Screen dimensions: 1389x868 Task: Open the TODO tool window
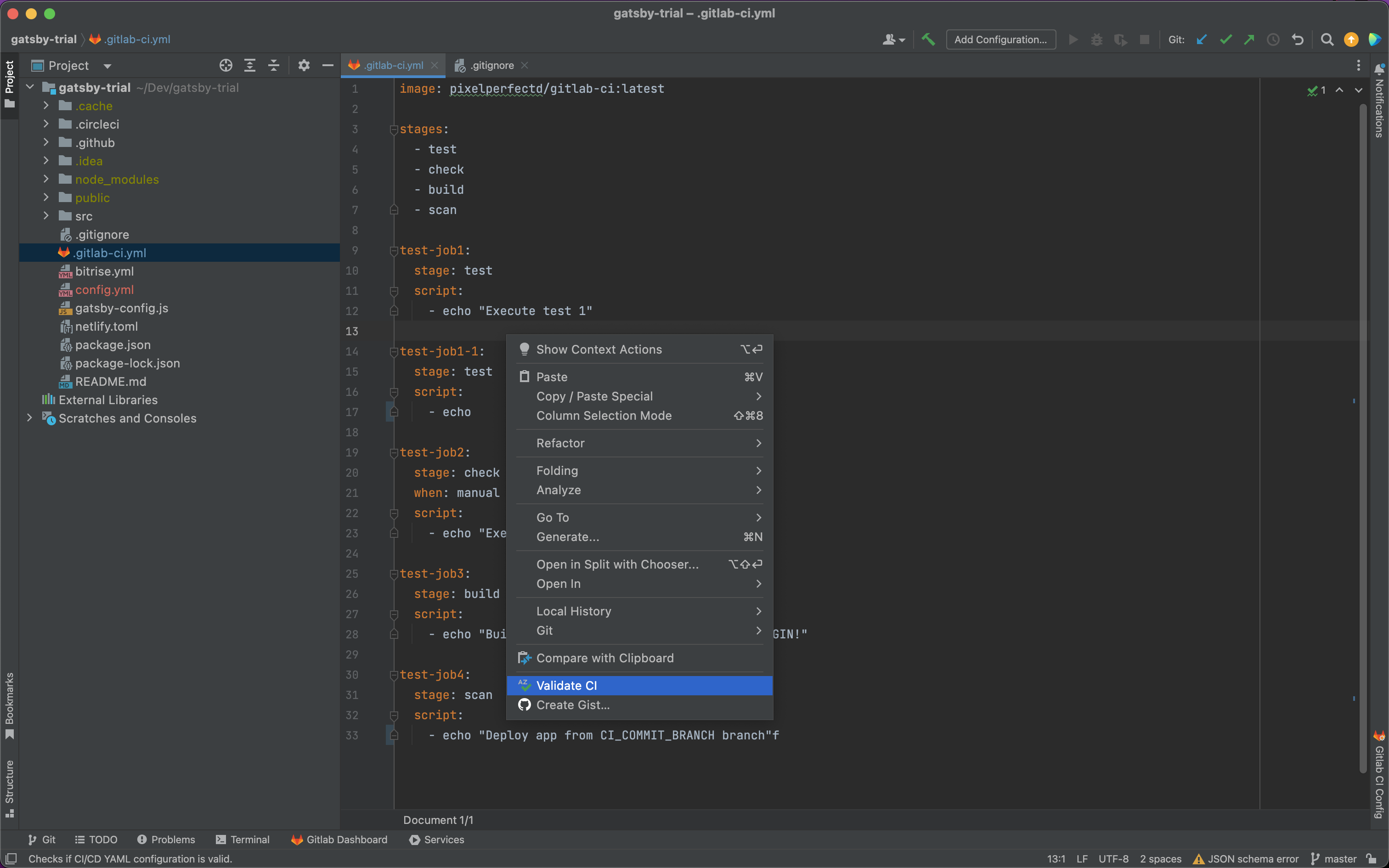coord(96,840)
